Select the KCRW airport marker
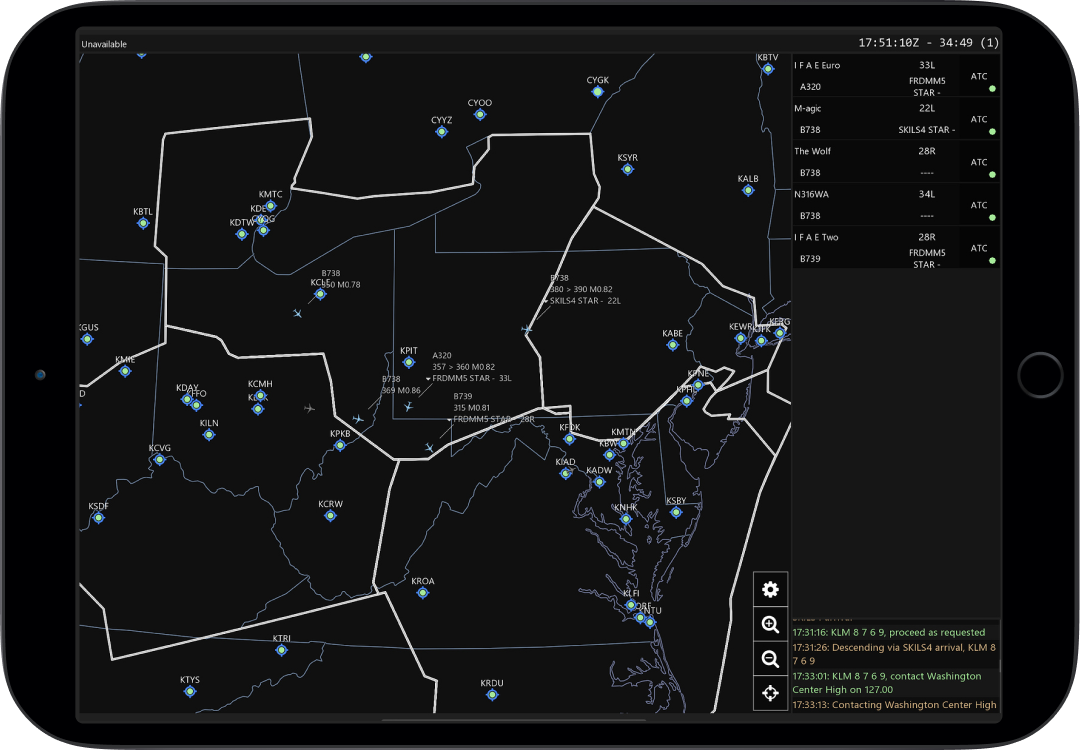 click(x=330, y=516)
